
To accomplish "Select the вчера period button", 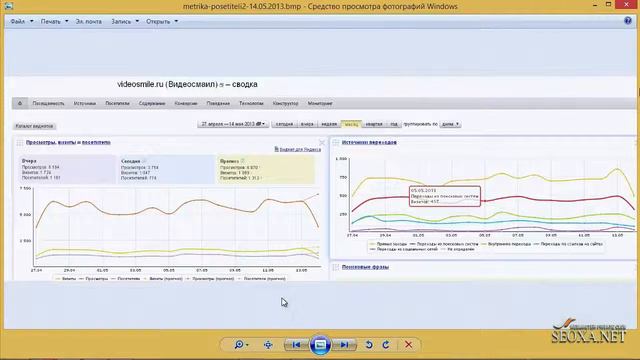I will click(307, 124).
